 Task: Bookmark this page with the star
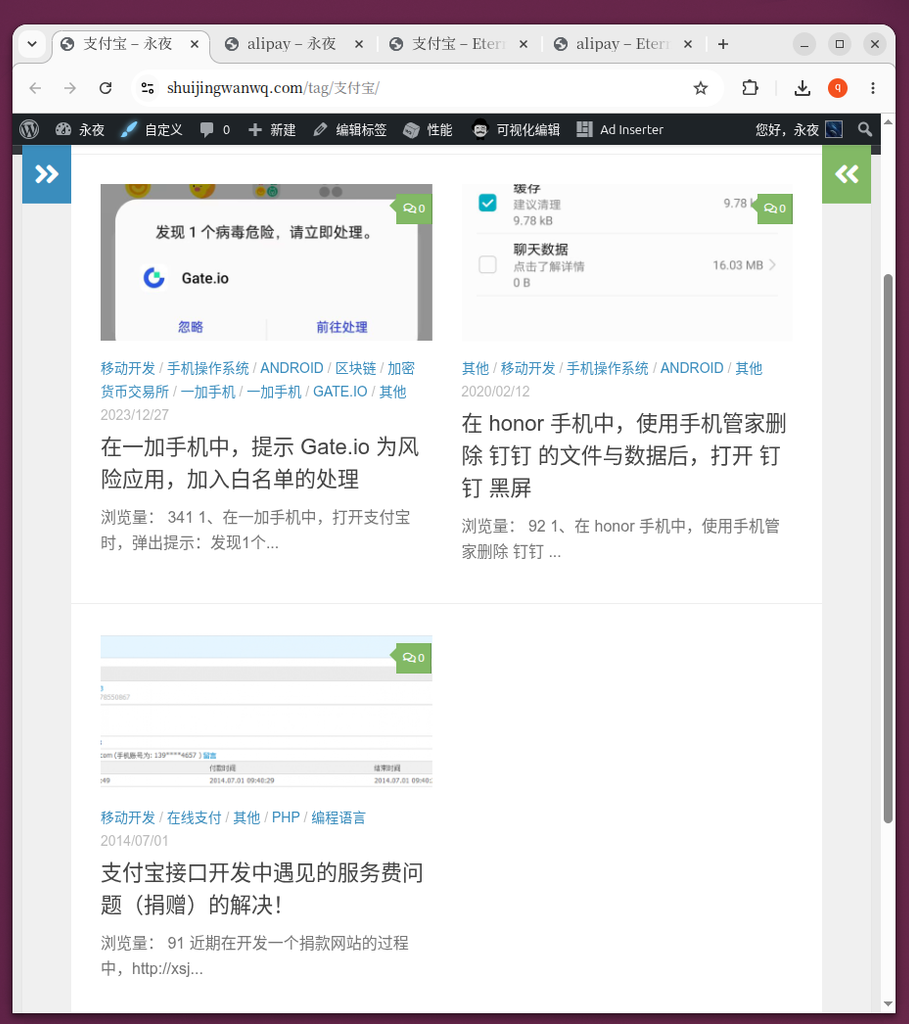(x=701, y=88)
